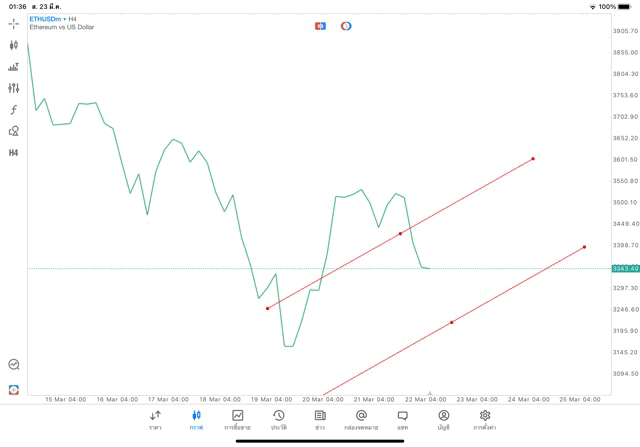Image resolution: width=640 pixels, height=447 pixels.
Task: Select the current price label 3343.40
Action: click(625, 268)
